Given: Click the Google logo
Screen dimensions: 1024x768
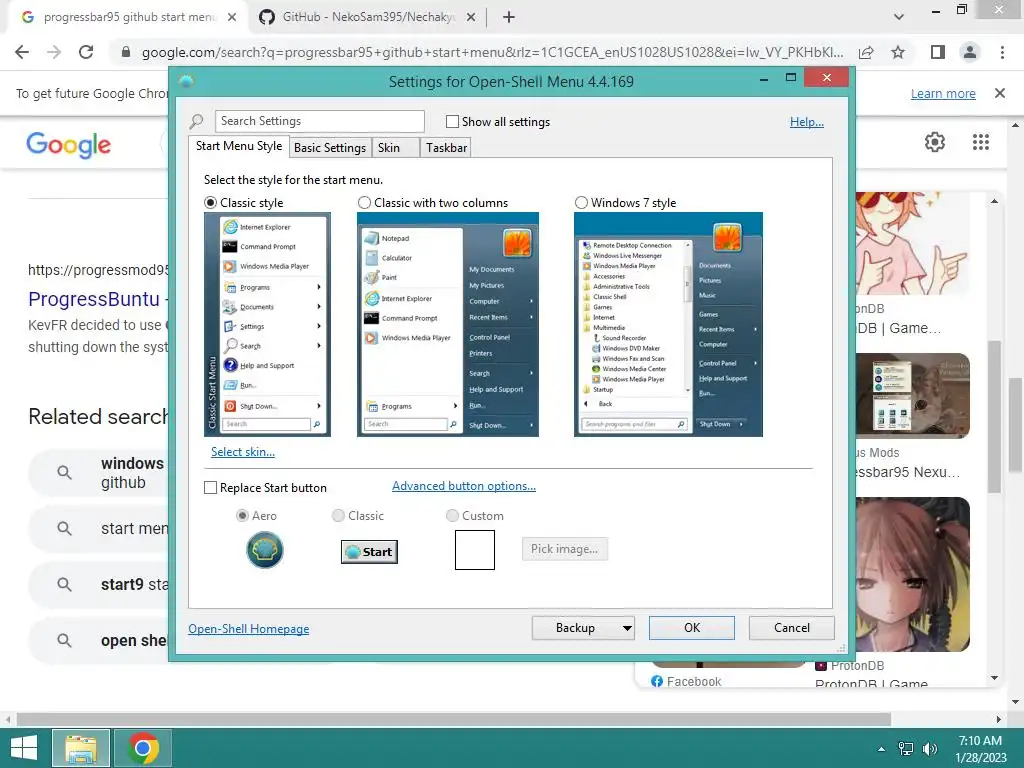Looking at the screenshot, I should pos(69,144).
